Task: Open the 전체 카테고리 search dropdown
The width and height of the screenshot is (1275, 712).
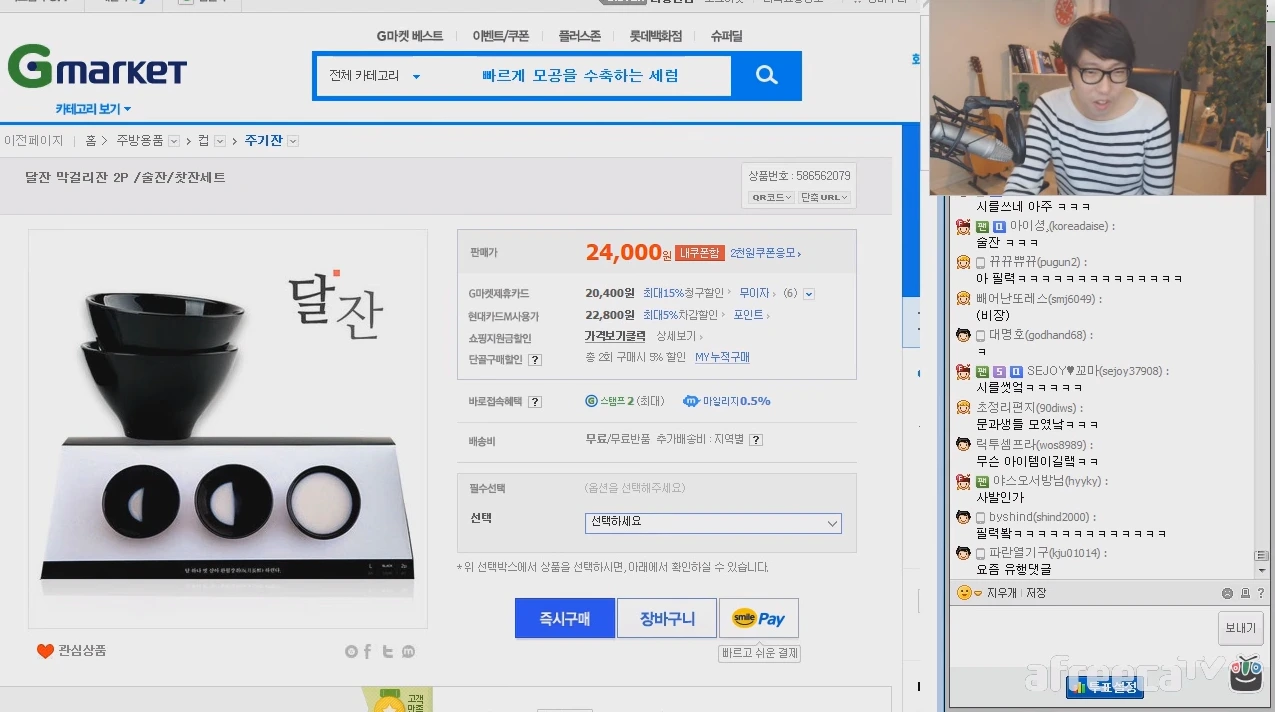Action: [375, 76]
